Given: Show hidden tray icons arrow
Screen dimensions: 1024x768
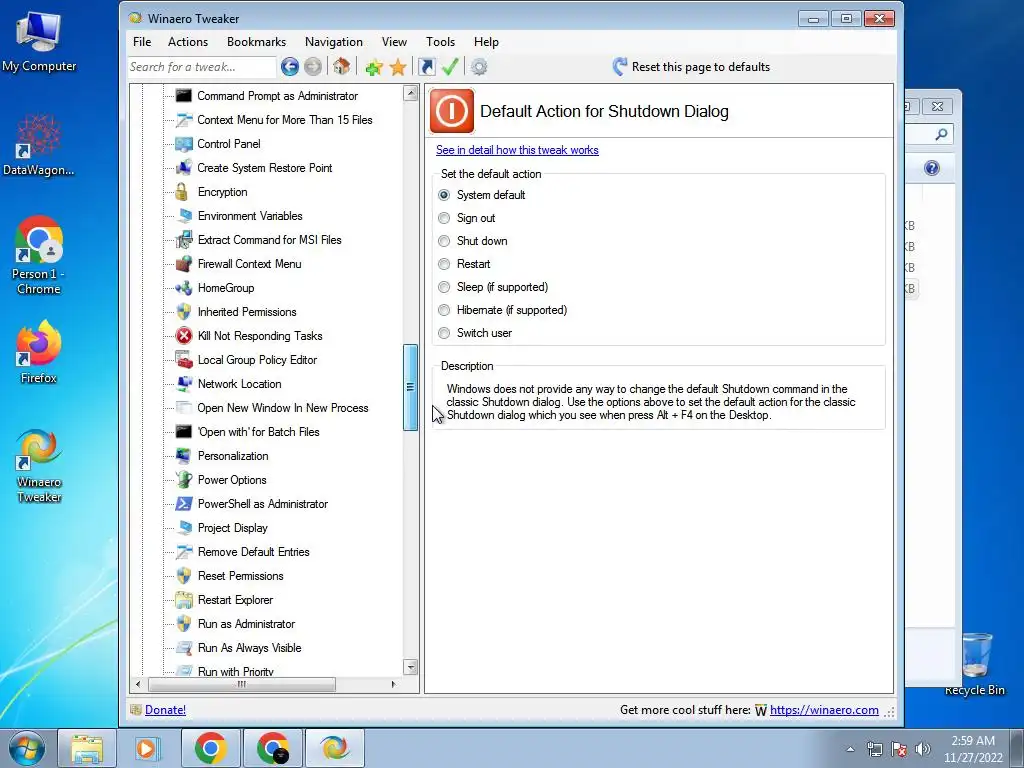Looking at the screenshot, I should coord(850,749).
